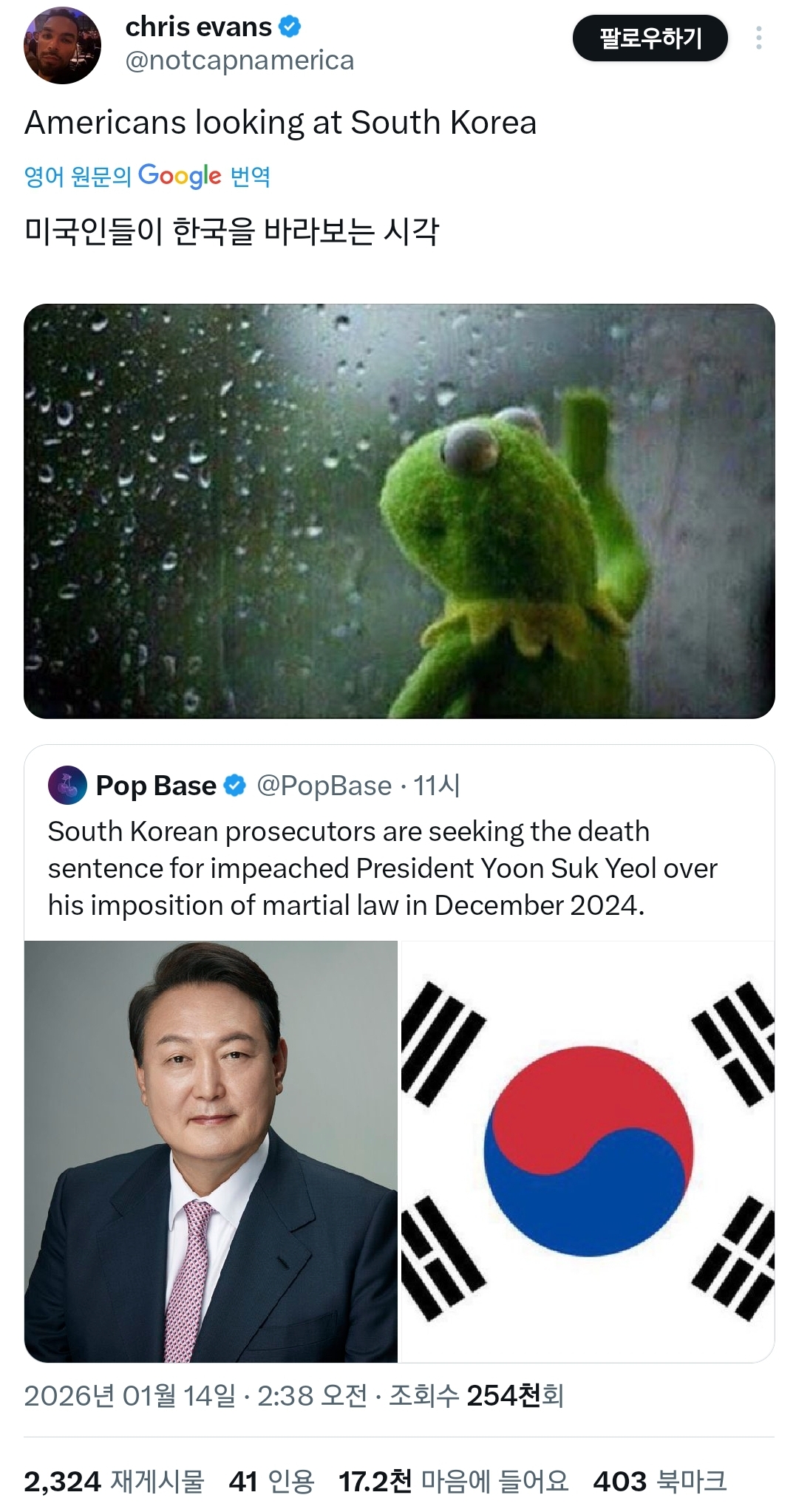Tap the Pop Base avatar icon
Viewport: 796px width, 1512px height.
click(x=67, y=785)
